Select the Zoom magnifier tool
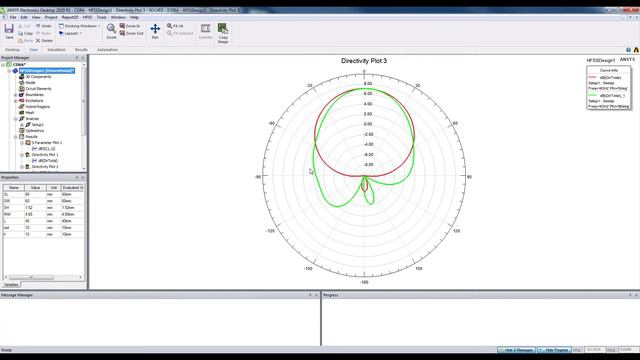This screenshot has width=640, height=360. [111, 29]
